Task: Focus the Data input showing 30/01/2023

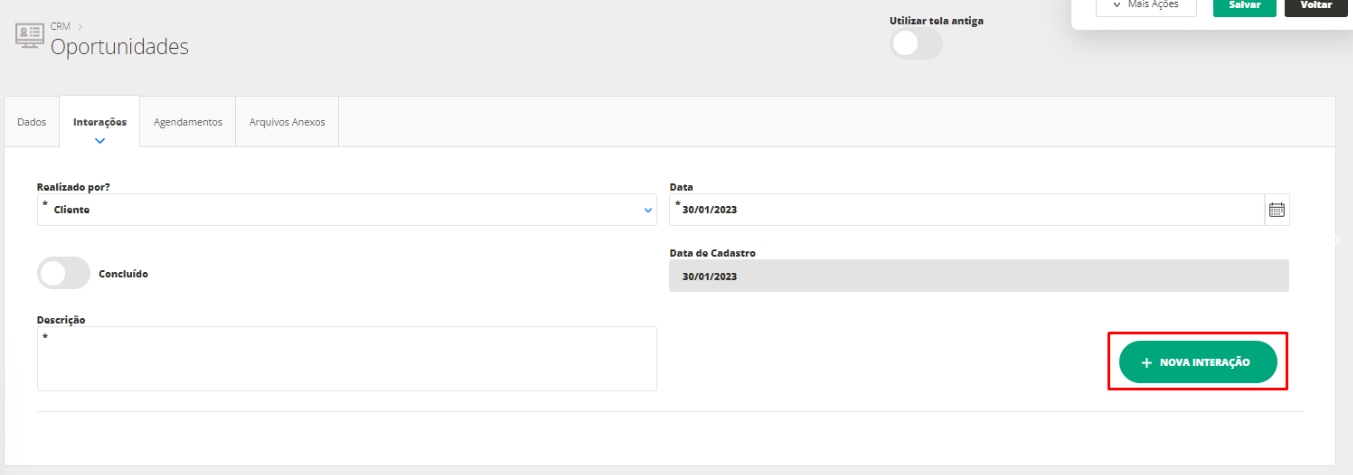Action: pyautogui.click(x=965, y=210)
